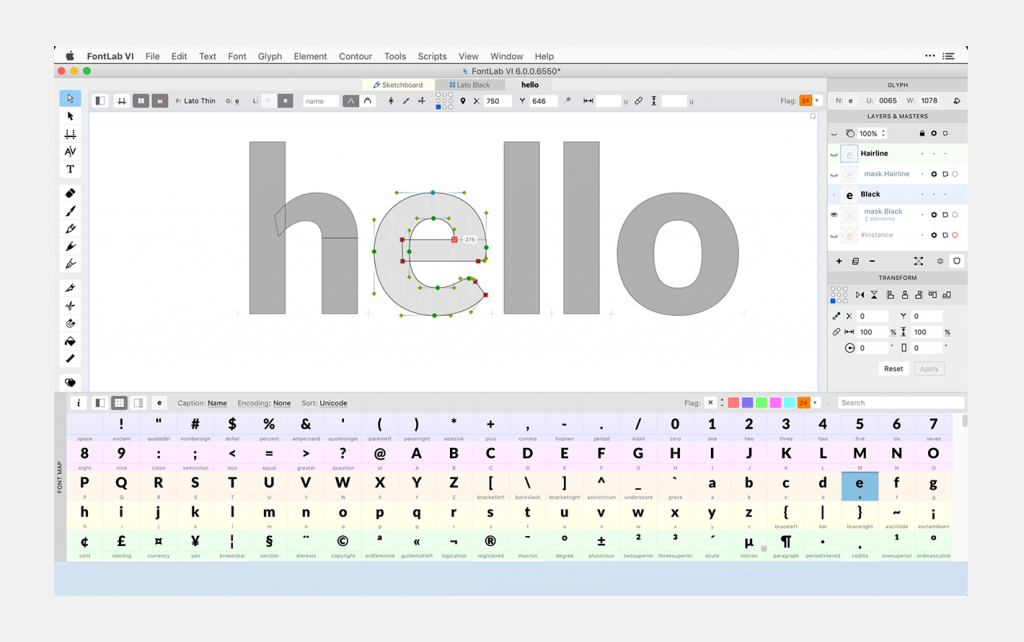This screenshot has height=642, width=1024.
Task: Click the smooth node type icon
Action: (368, 101)
